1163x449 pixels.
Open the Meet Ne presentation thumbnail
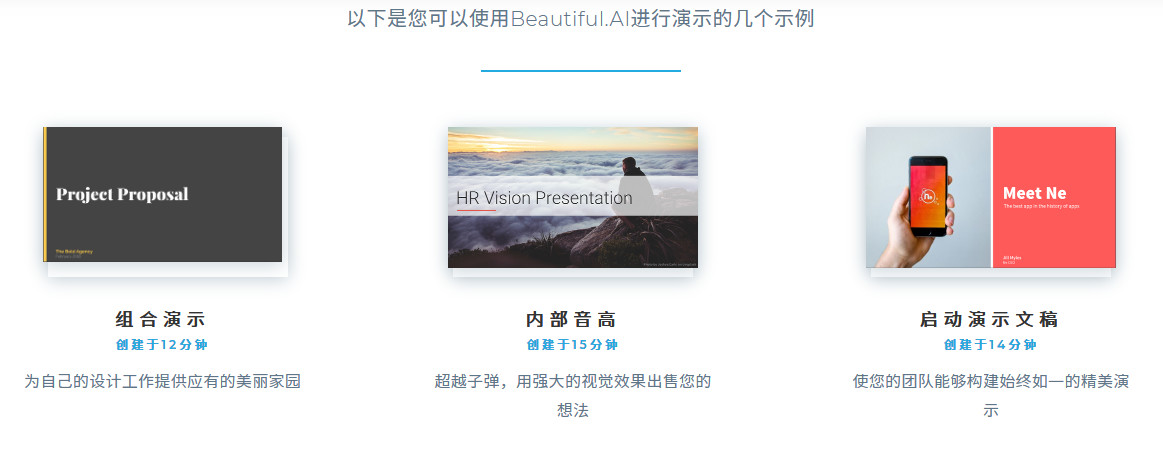(991, 197)
